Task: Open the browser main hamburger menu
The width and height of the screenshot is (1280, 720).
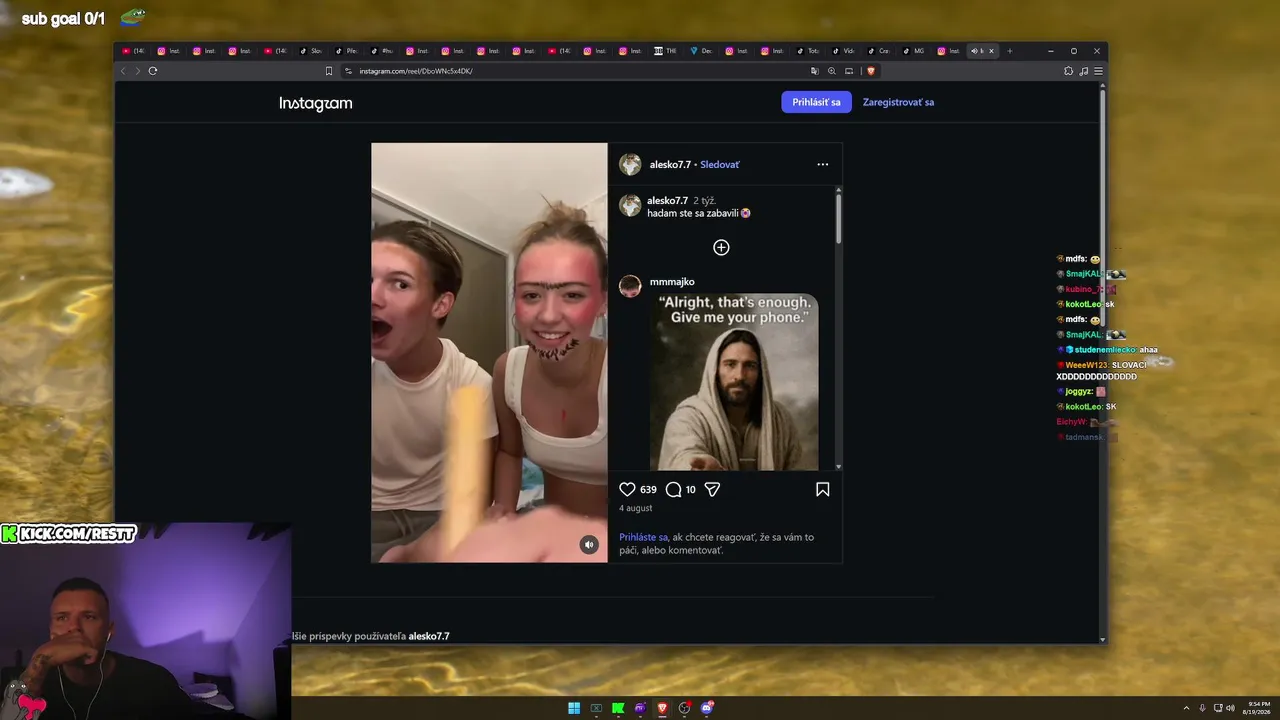Action: coord(1098,71)
